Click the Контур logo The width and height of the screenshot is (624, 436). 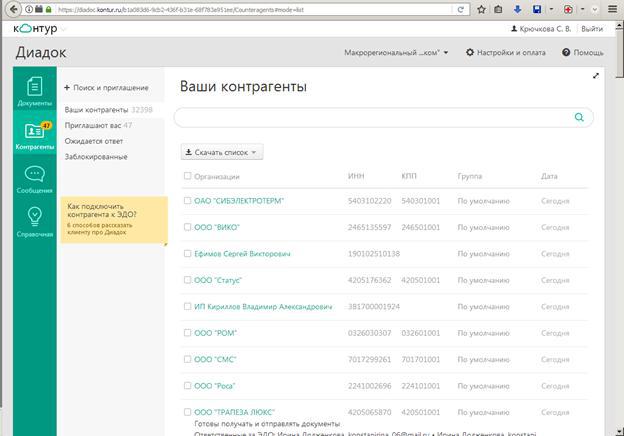35,29
